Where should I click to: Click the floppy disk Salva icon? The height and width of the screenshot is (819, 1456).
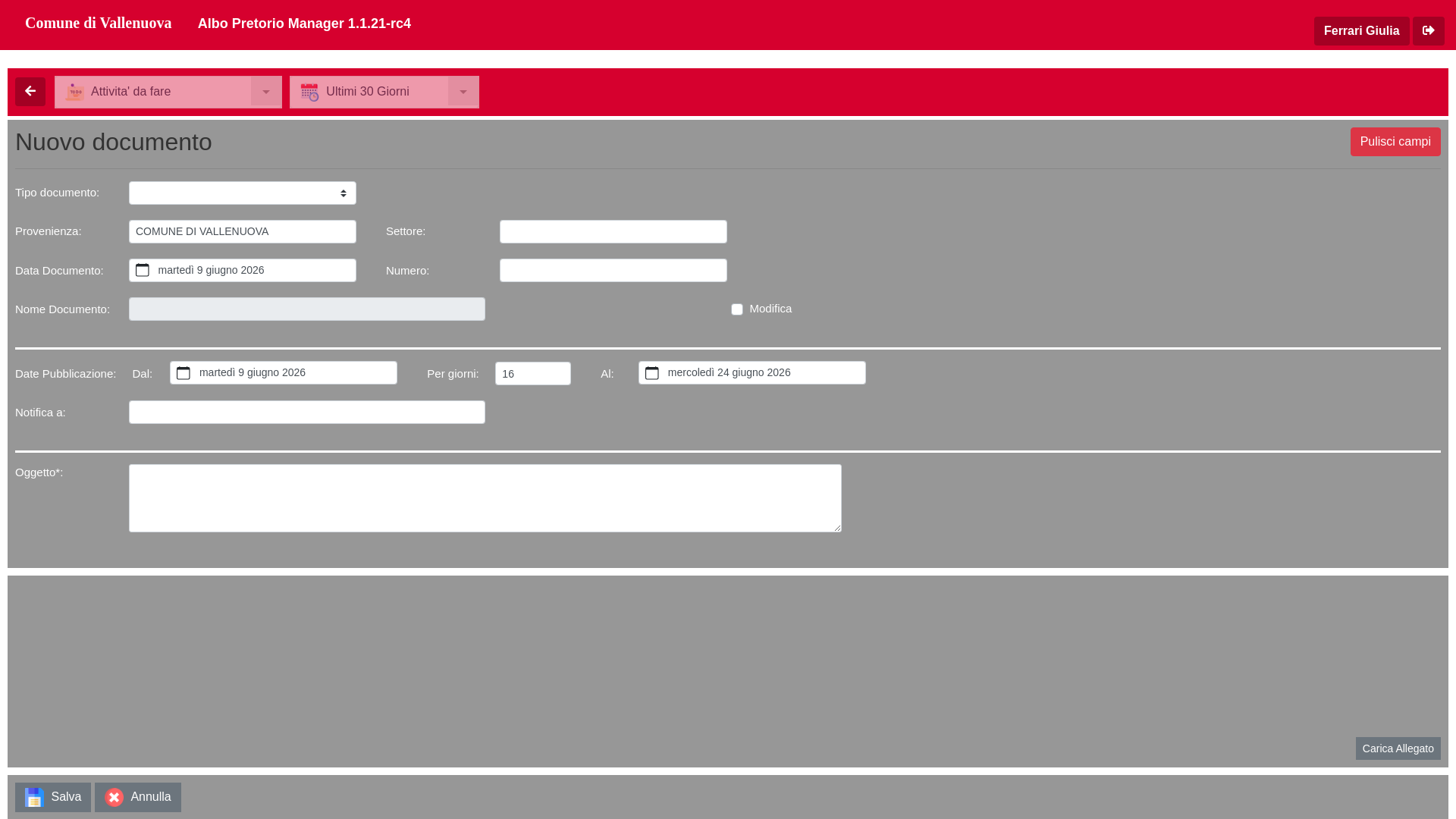coord(34,797)
